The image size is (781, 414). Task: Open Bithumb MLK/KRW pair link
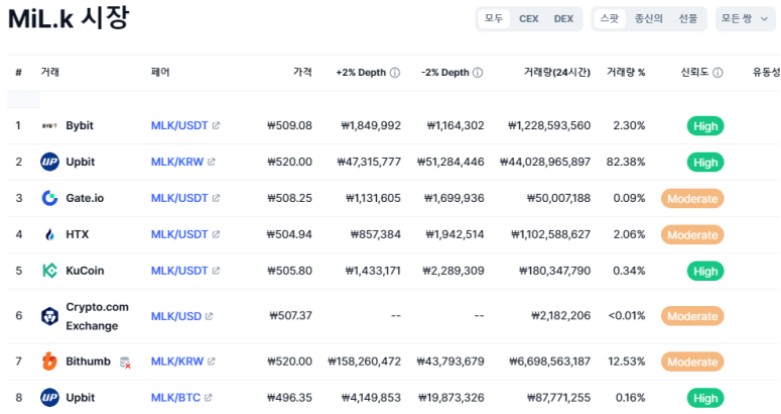point(177,361)
